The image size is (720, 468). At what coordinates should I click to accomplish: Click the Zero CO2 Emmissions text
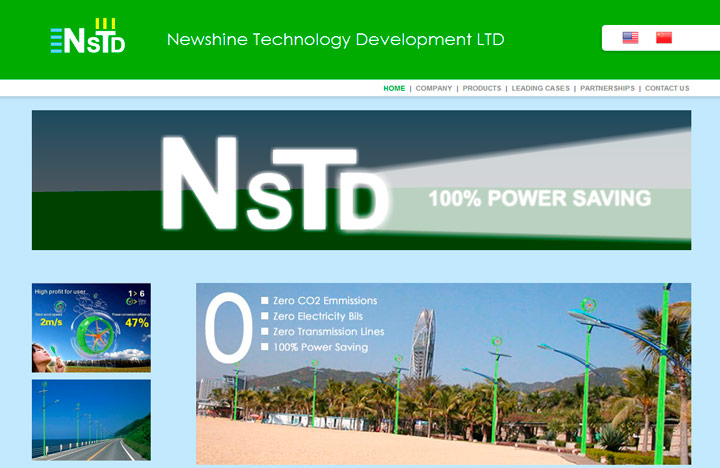pos(325,301)
